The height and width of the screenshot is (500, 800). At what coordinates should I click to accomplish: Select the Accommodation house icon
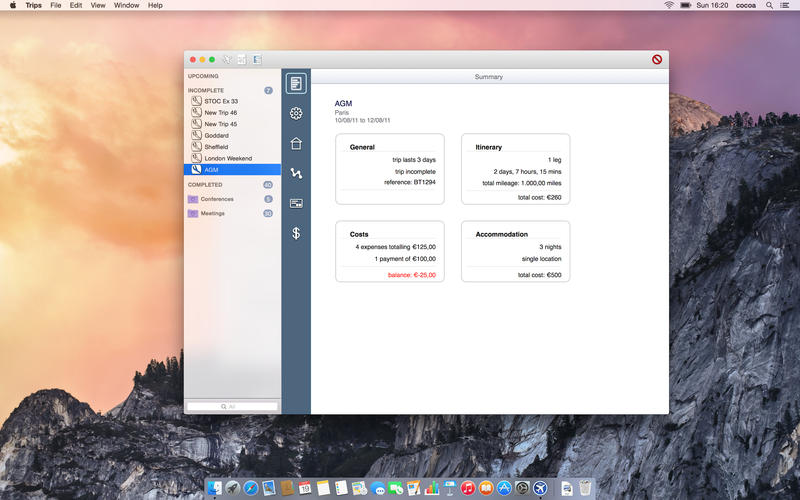point(296,143)
